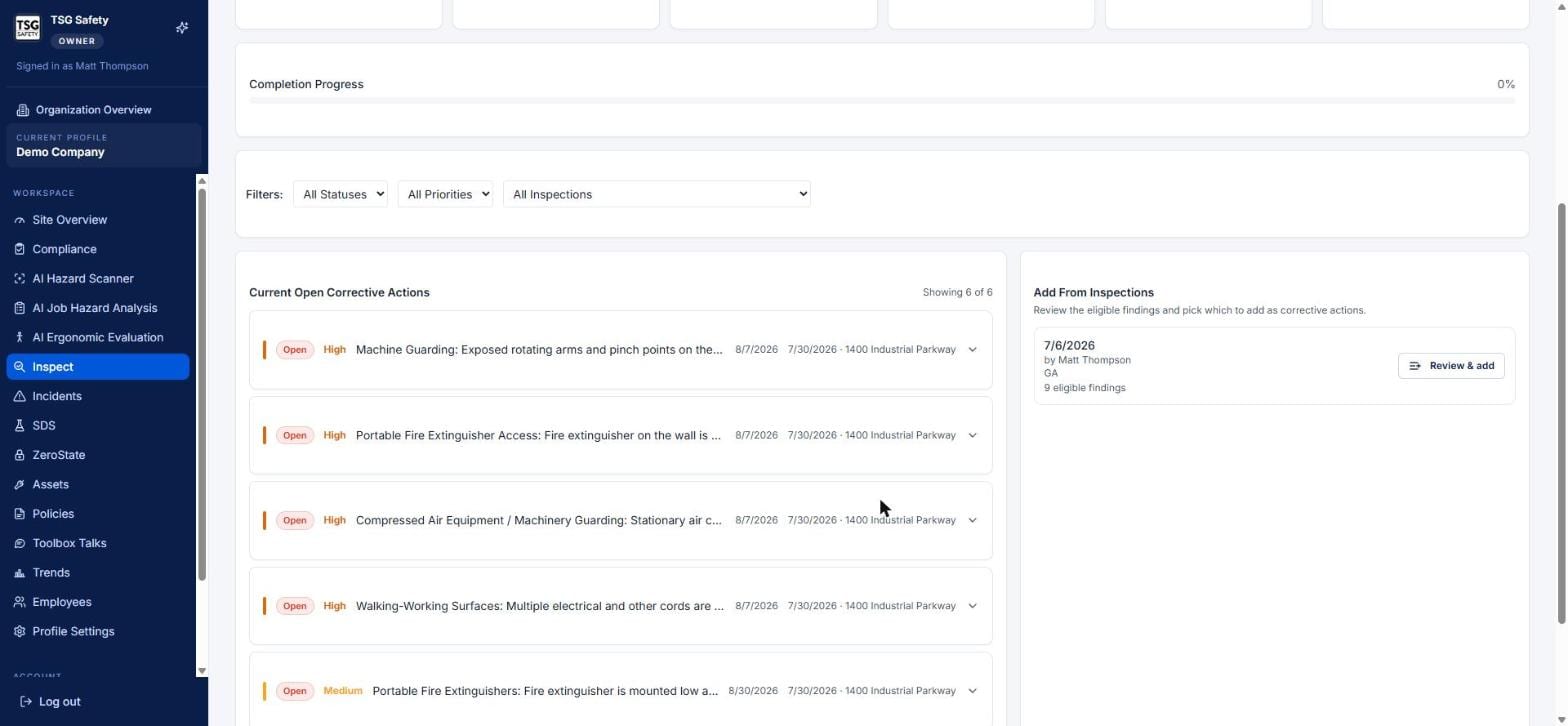Click the High label on Portable Fire Extinguisher Access
1568x726 pixels.
pos(334,435)
